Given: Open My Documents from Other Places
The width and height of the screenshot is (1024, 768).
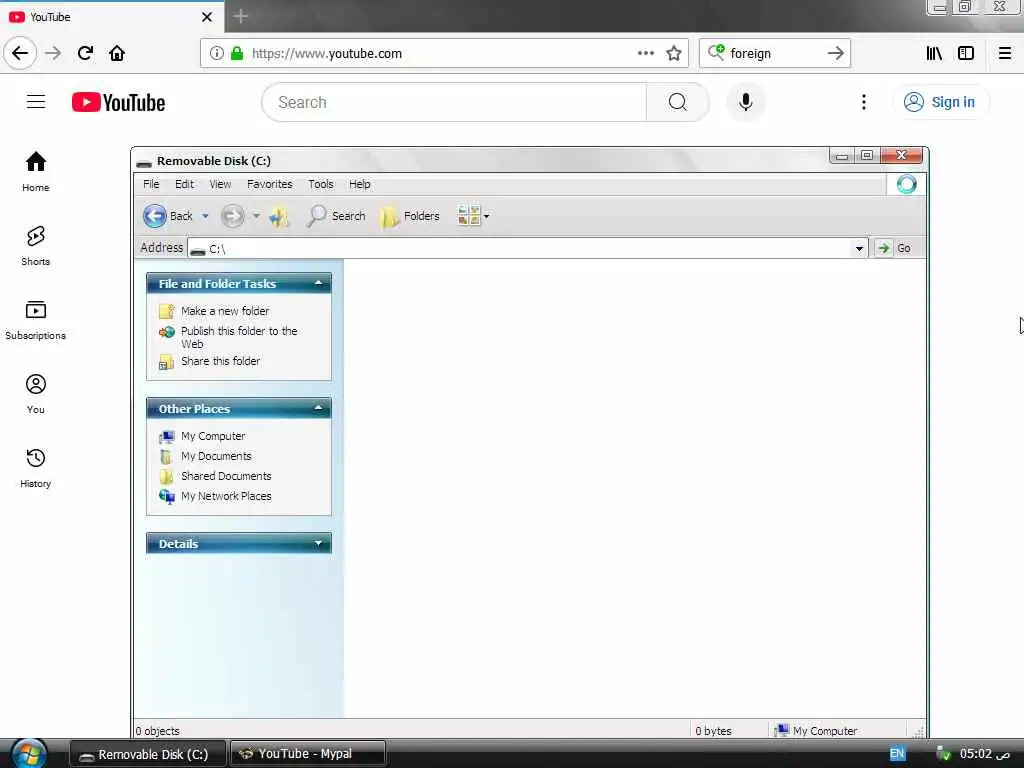Looking at the screenshot, I should coord(216,456).
